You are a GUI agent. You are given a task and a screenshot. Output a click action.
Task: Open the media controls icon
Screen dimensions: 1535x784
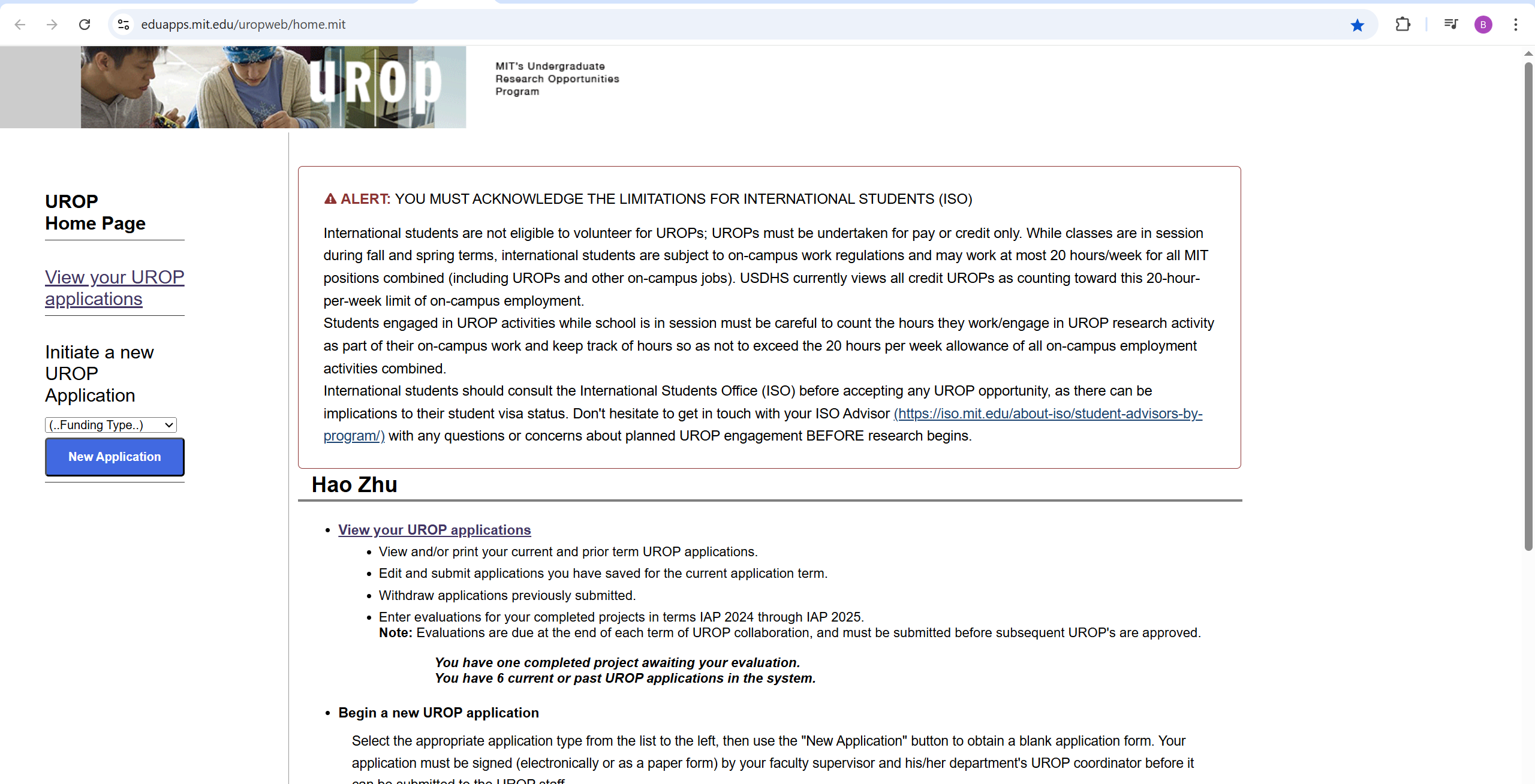[1450, 25]
